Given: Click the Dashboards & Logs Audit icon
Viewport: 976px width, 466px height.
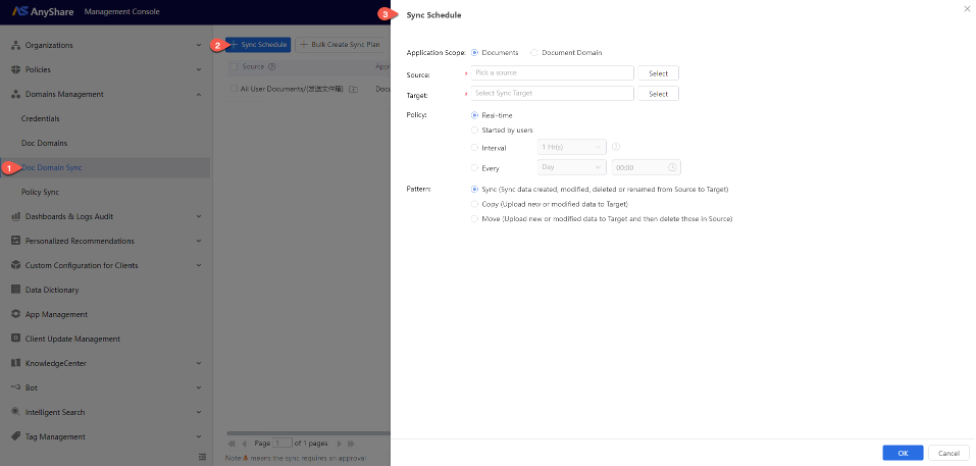Looking at the screenshot, I should (16, 217).
